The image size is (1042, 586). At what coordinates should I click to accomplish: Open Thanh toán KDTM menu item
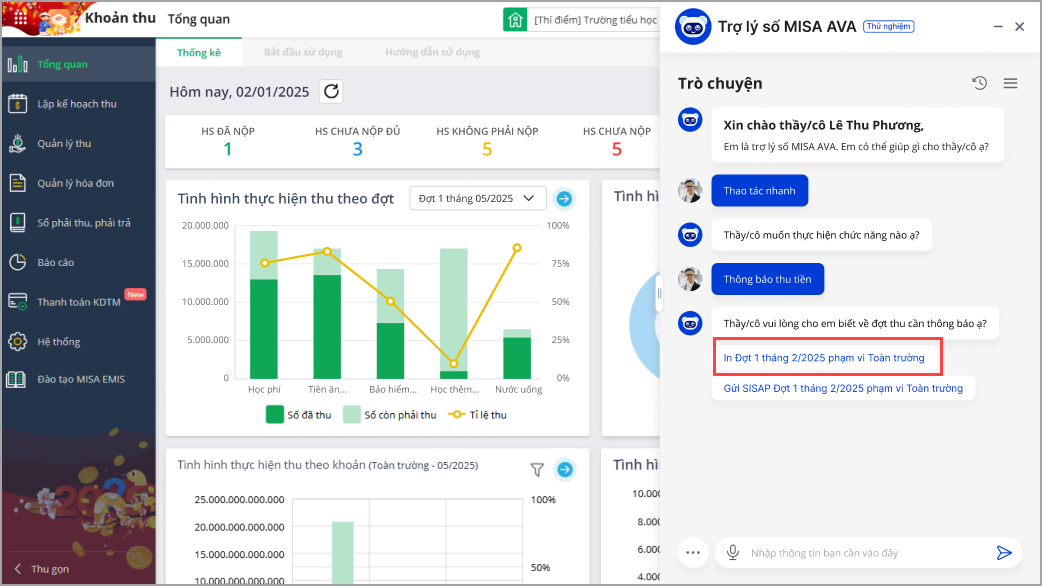[78, 302]
